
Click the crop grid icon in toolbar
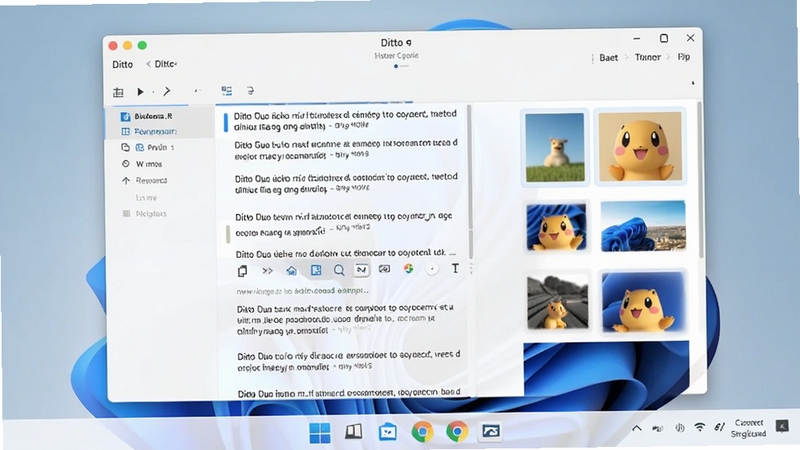(x=118, y=92)
